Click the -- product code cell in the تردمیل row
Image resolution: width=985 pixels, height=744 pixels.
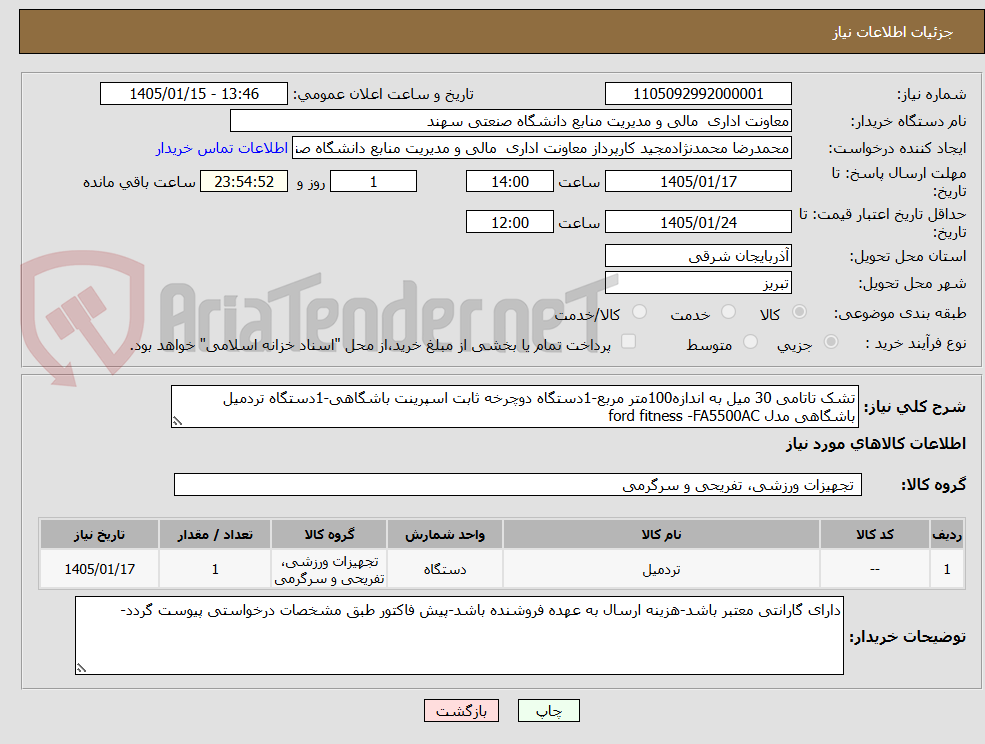click(874, 569)
